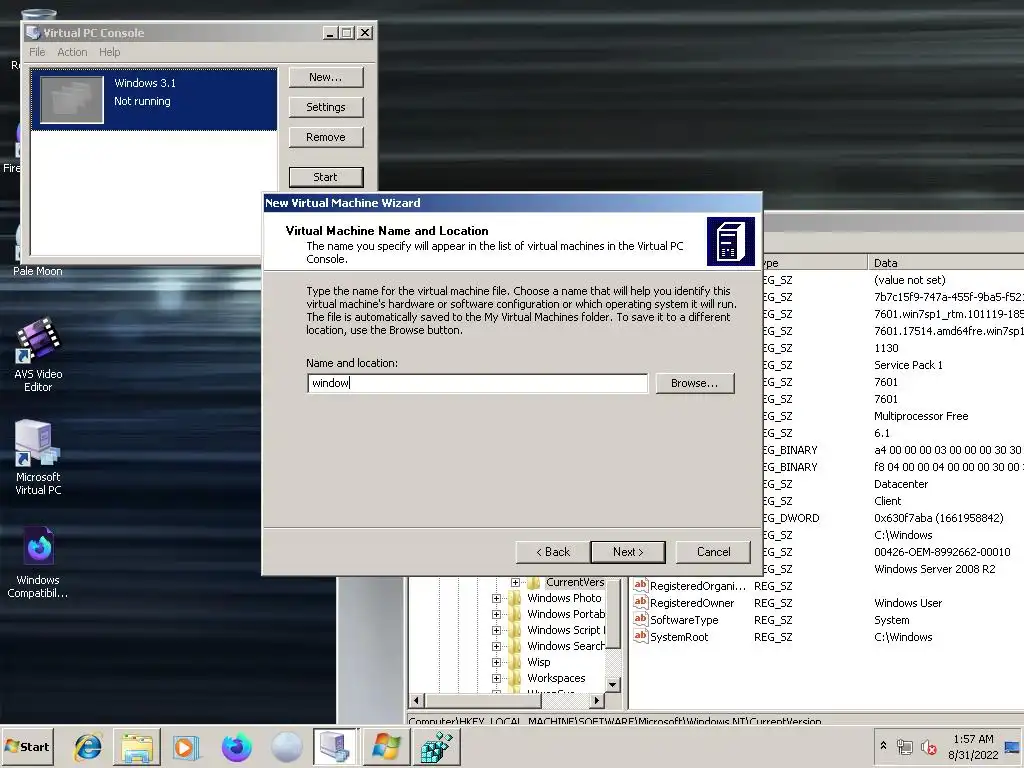Viewport: 1024px width, 768px height.
Task: Open File menu in Virtual PC Console
Action: tap(37, 52)
